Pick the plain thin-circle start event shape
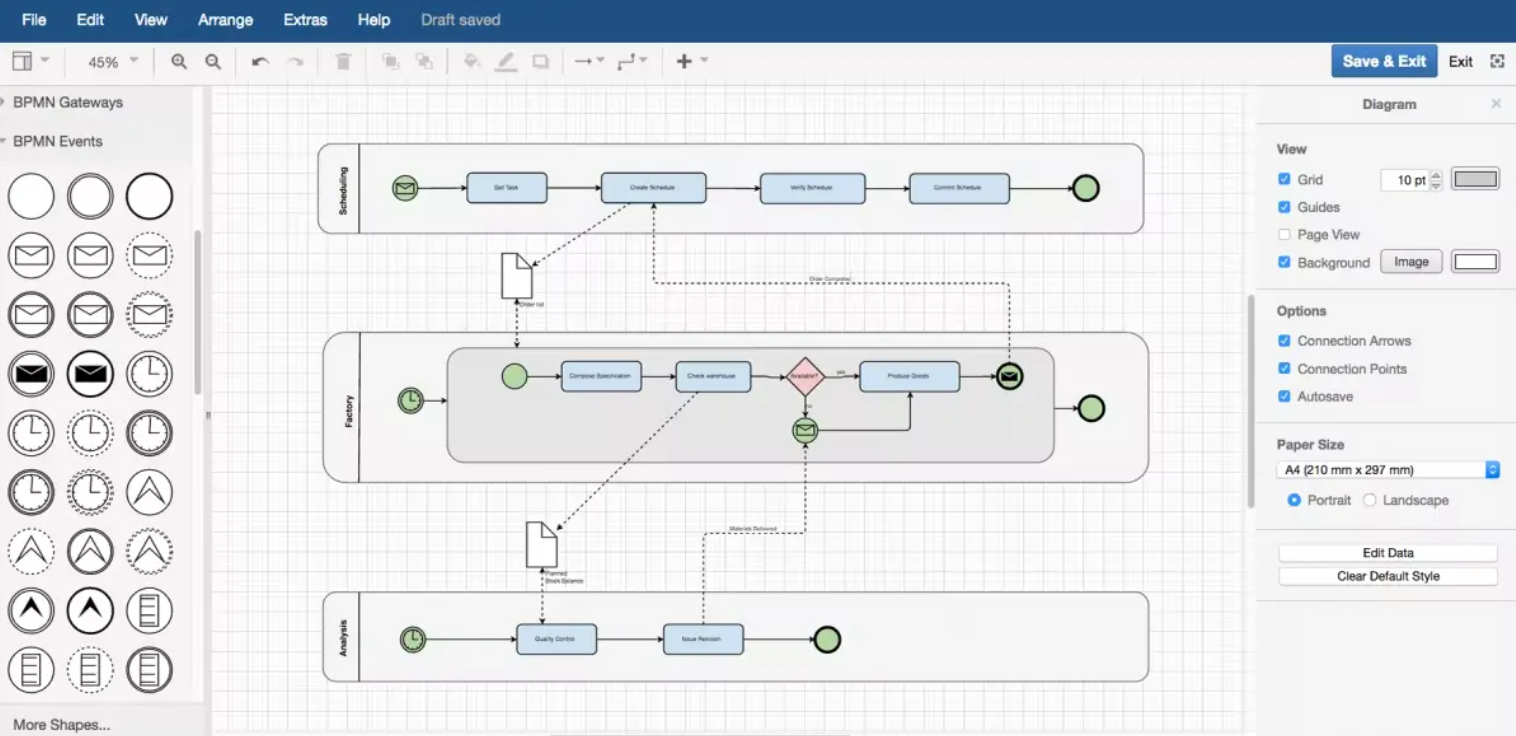Viewport: 1516px width, 736px height. tap(31, 196)
